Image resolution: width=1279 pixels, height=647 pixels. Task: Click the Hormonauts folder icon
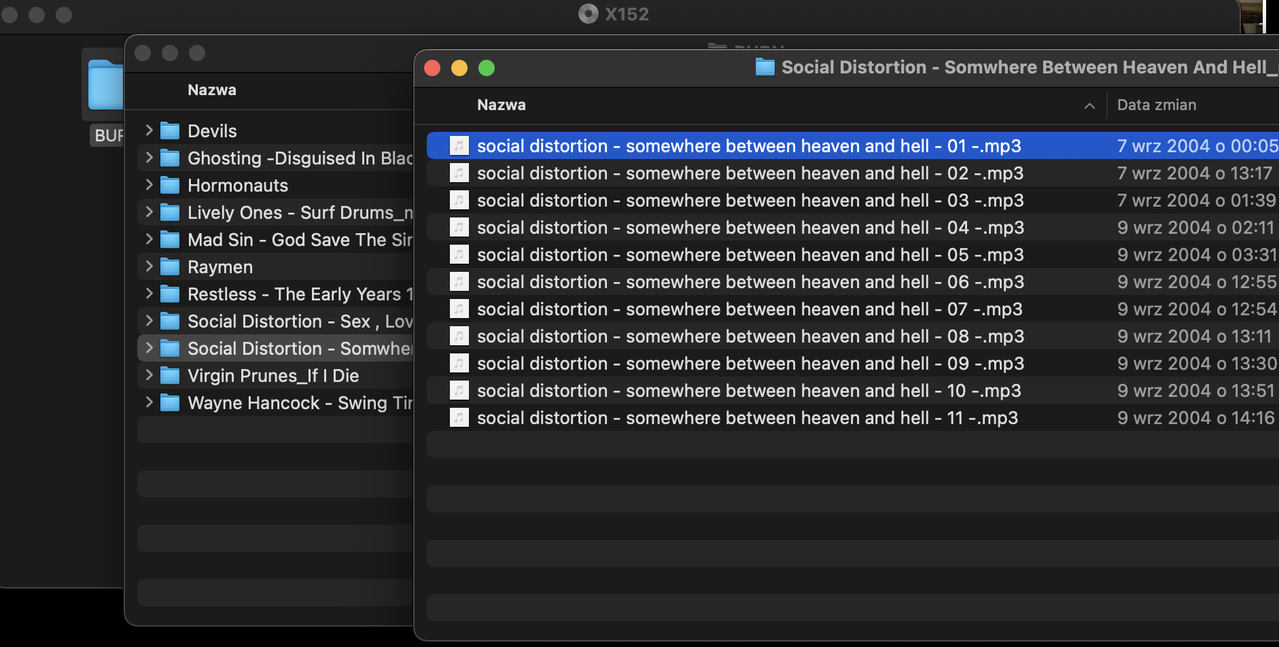[x=170, y=185]
